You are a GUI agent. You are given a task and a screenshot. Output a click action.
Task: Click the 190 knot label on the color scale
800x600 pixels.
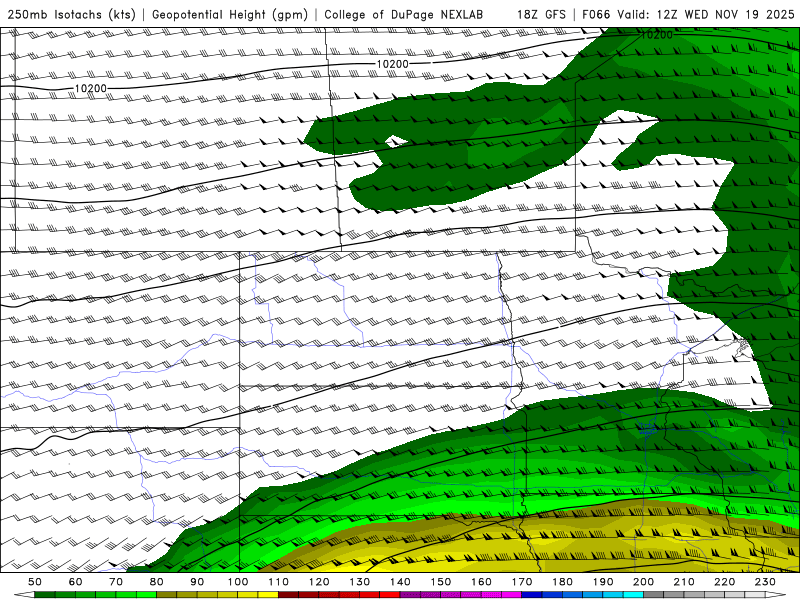point(603,582)
